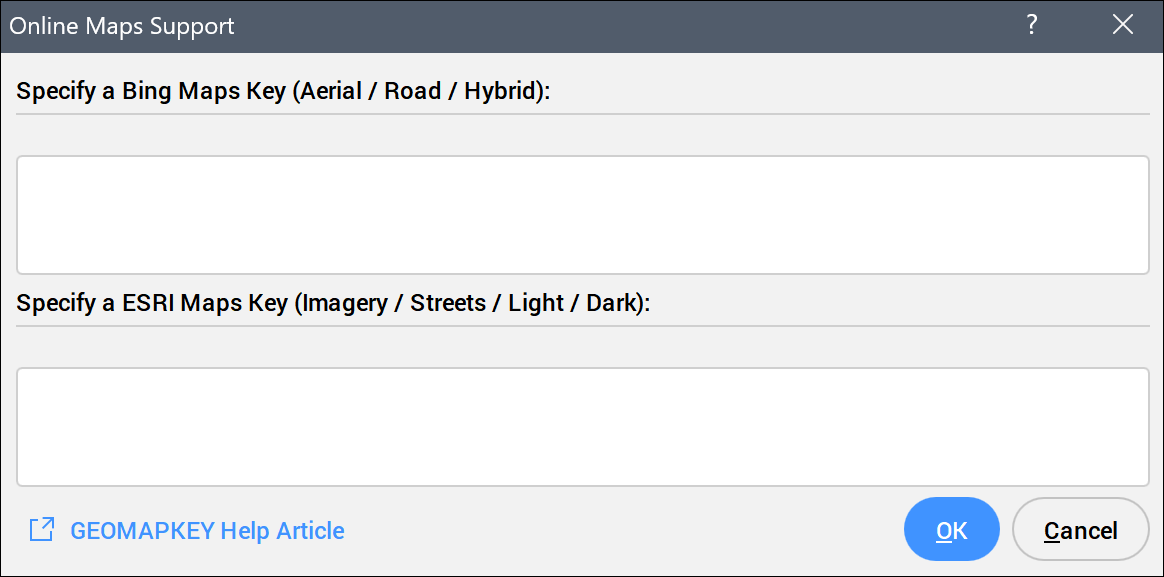Focus the ESRI Maps Key input box
This screenshot has width=1164, height=577.
click(582, 426)
